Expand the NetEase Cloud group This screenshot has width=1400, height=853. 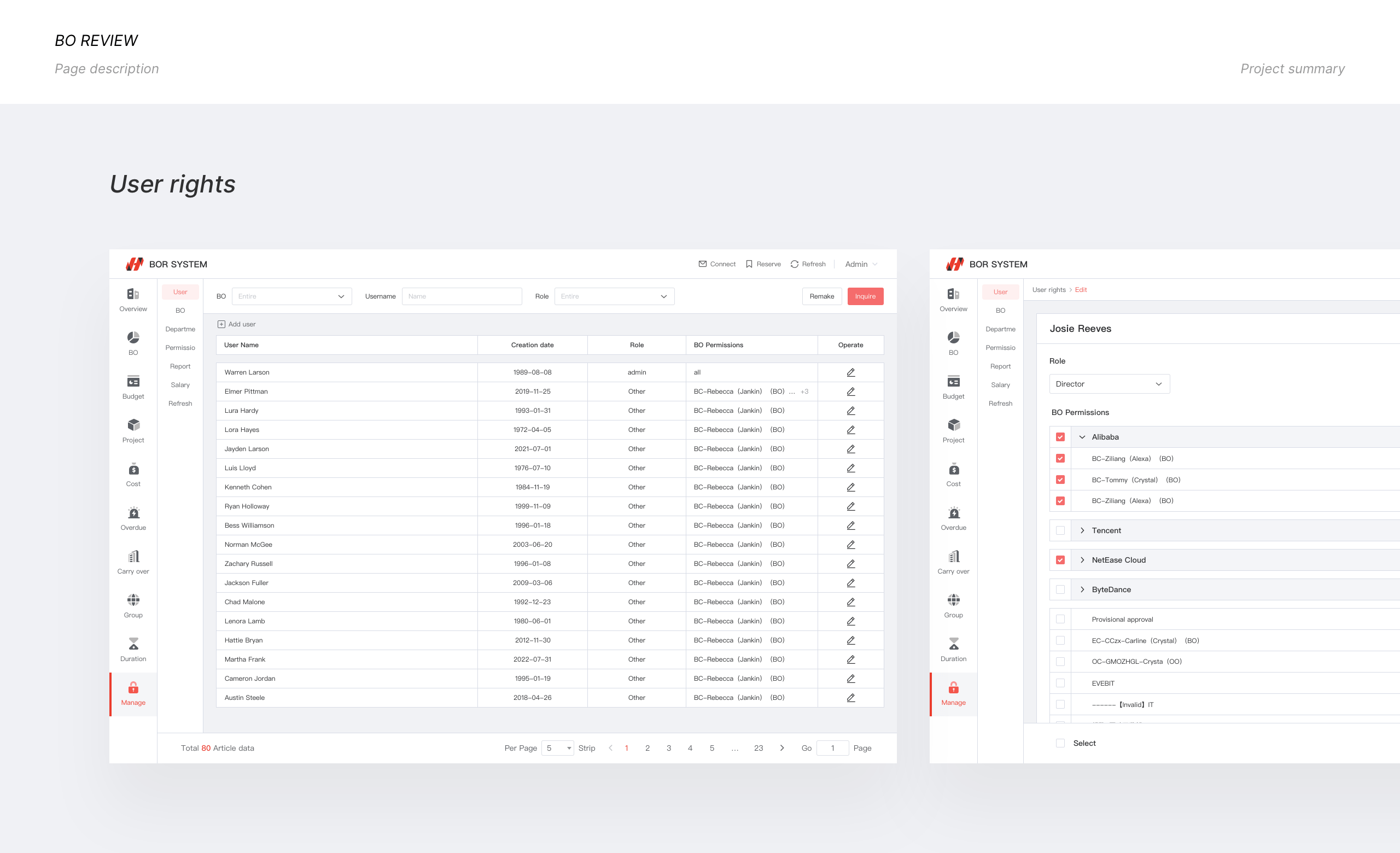(1082, 560)
